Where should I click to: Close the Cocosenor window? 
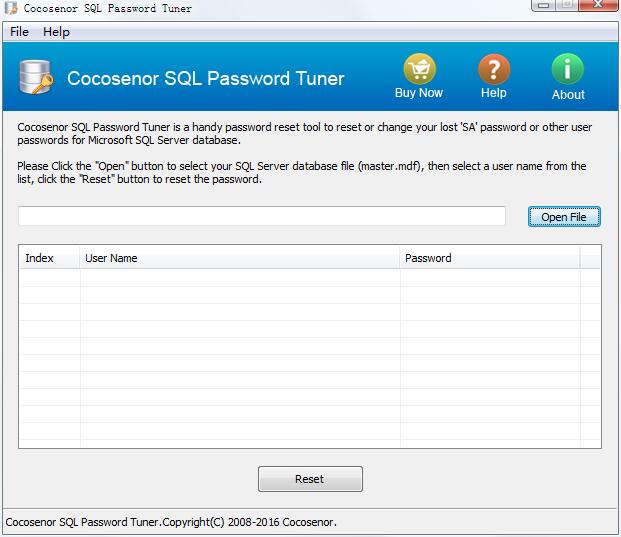tap(599, 5)
